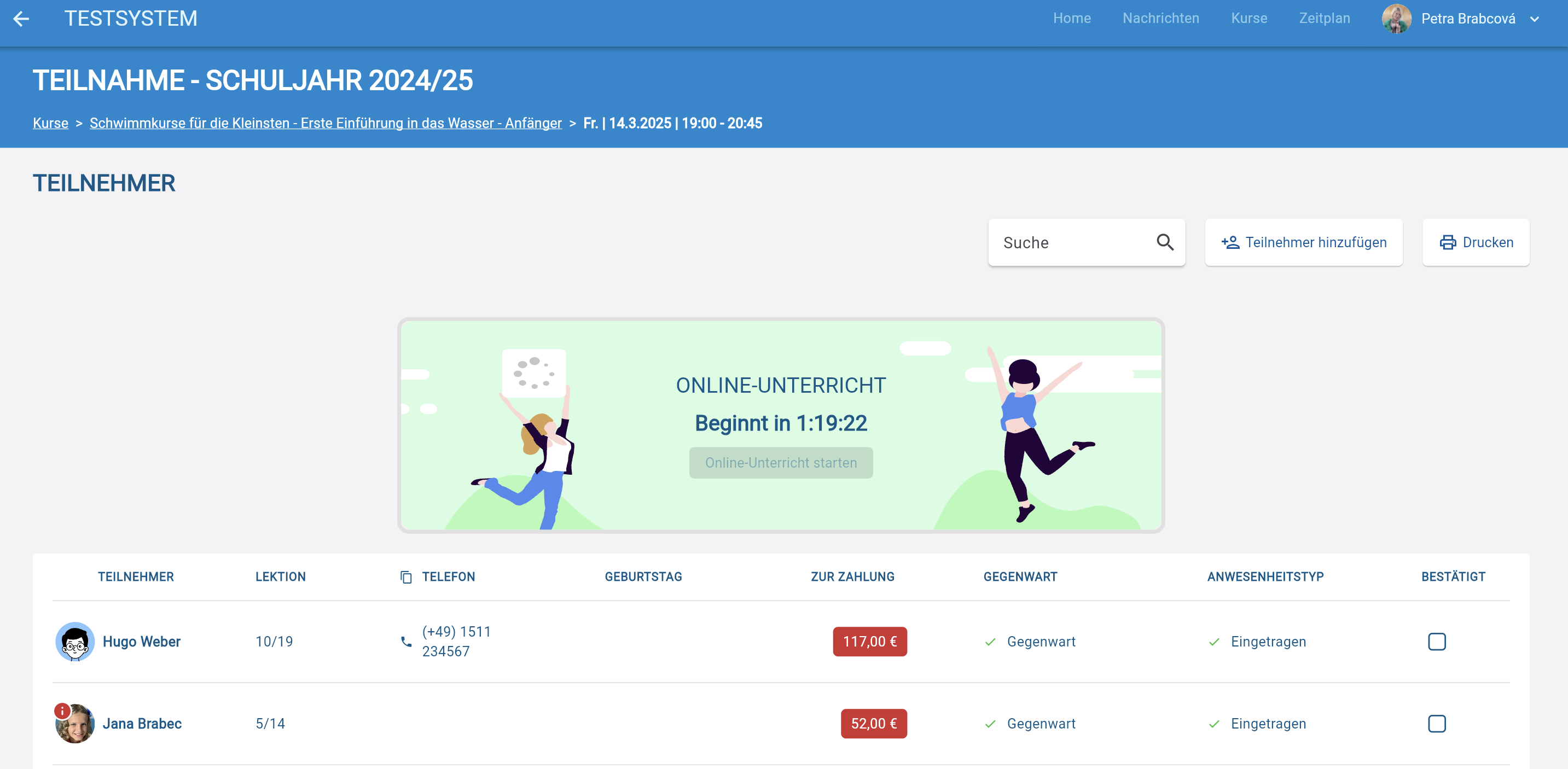Click the phone icon in Hugo Weber's row
This screenshot has height=769, width=1568.
pos(406,641)
